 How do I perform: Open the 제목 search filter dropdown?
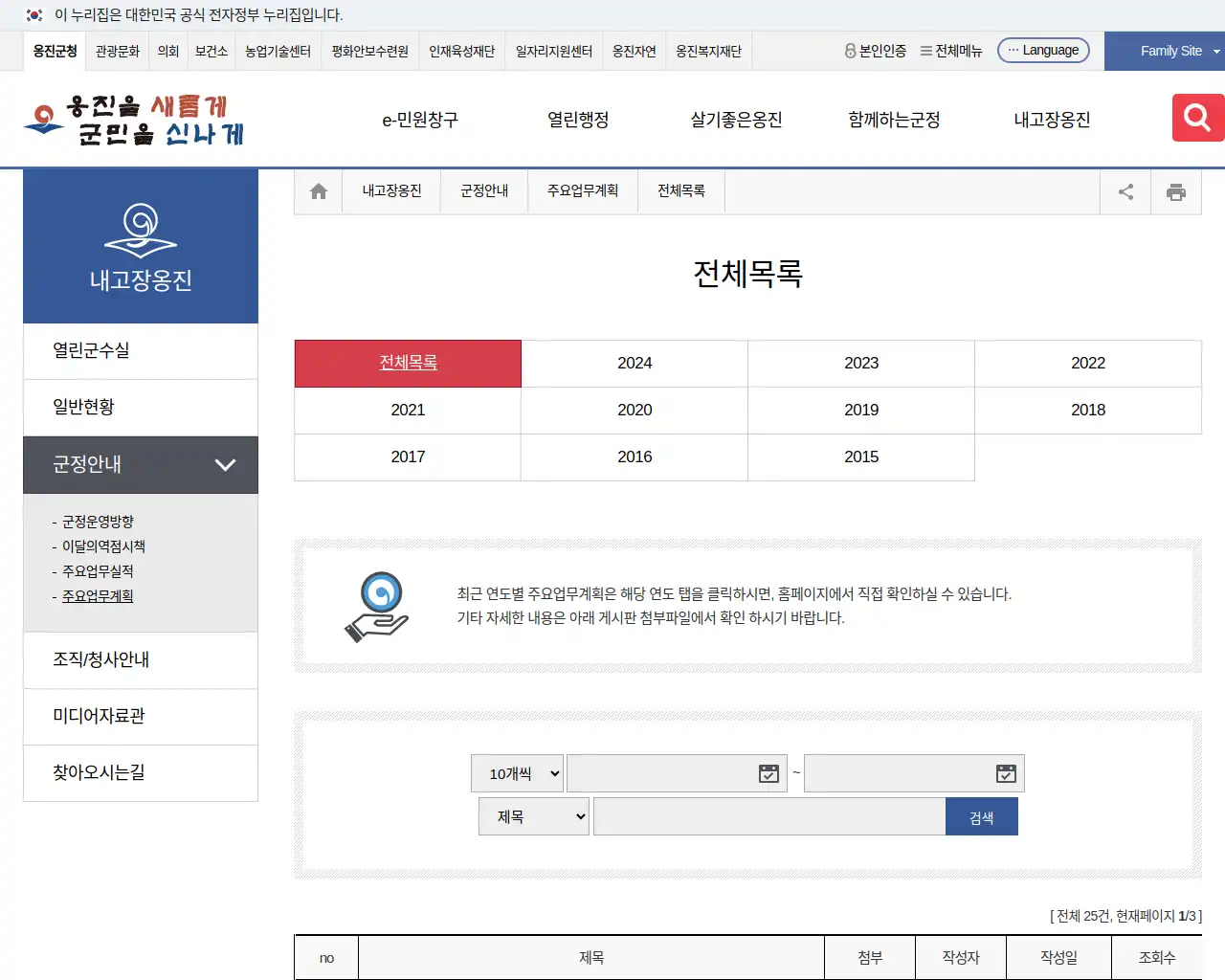point(533,815)
